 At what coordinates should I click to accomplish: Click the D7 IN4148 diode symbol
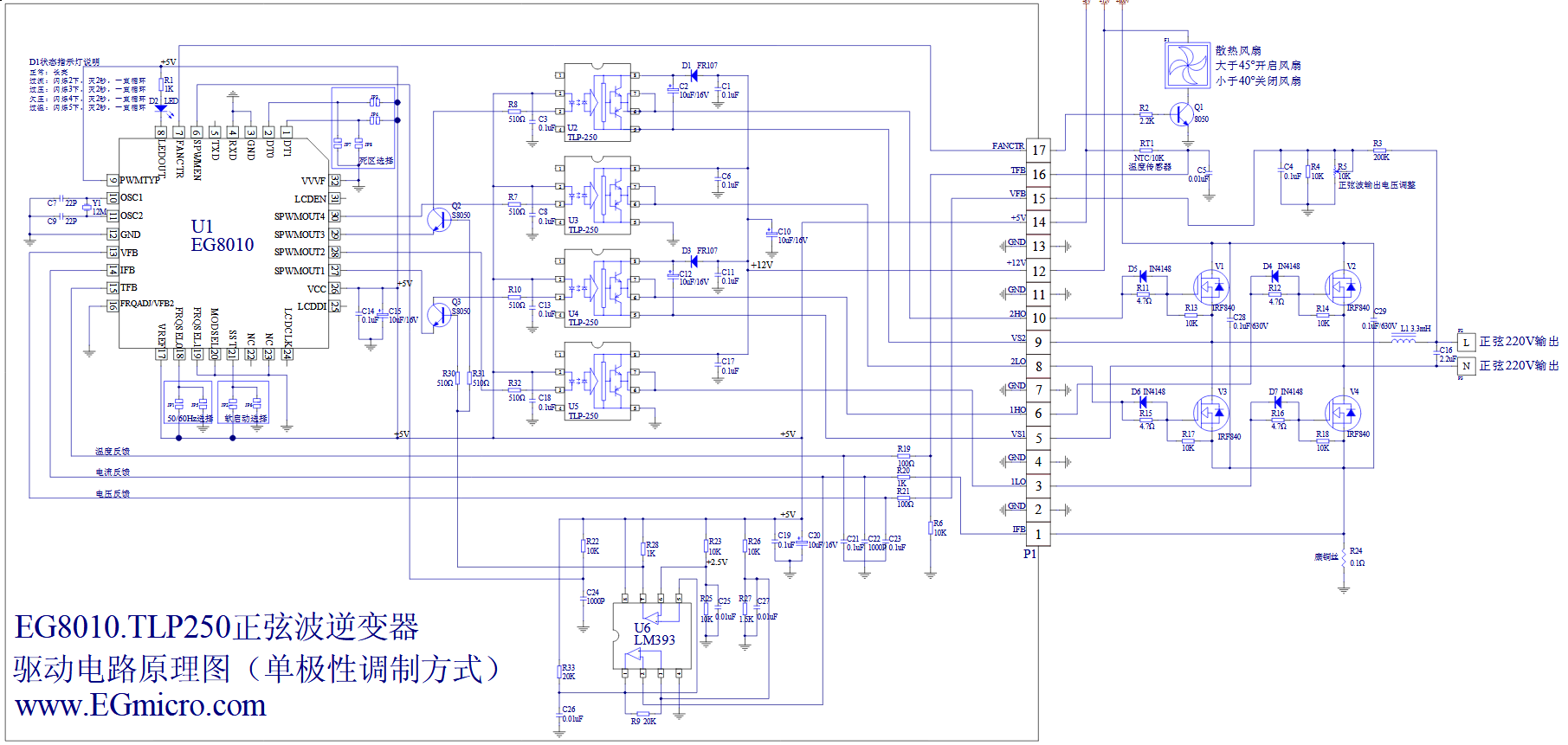point(1277,402)
